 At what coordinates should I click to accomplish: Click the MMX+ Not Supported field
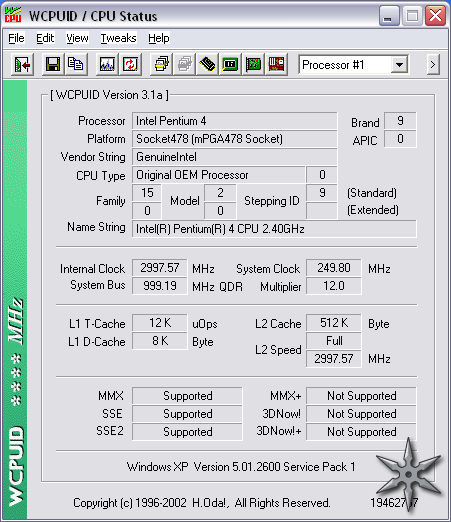click(361, 396)
